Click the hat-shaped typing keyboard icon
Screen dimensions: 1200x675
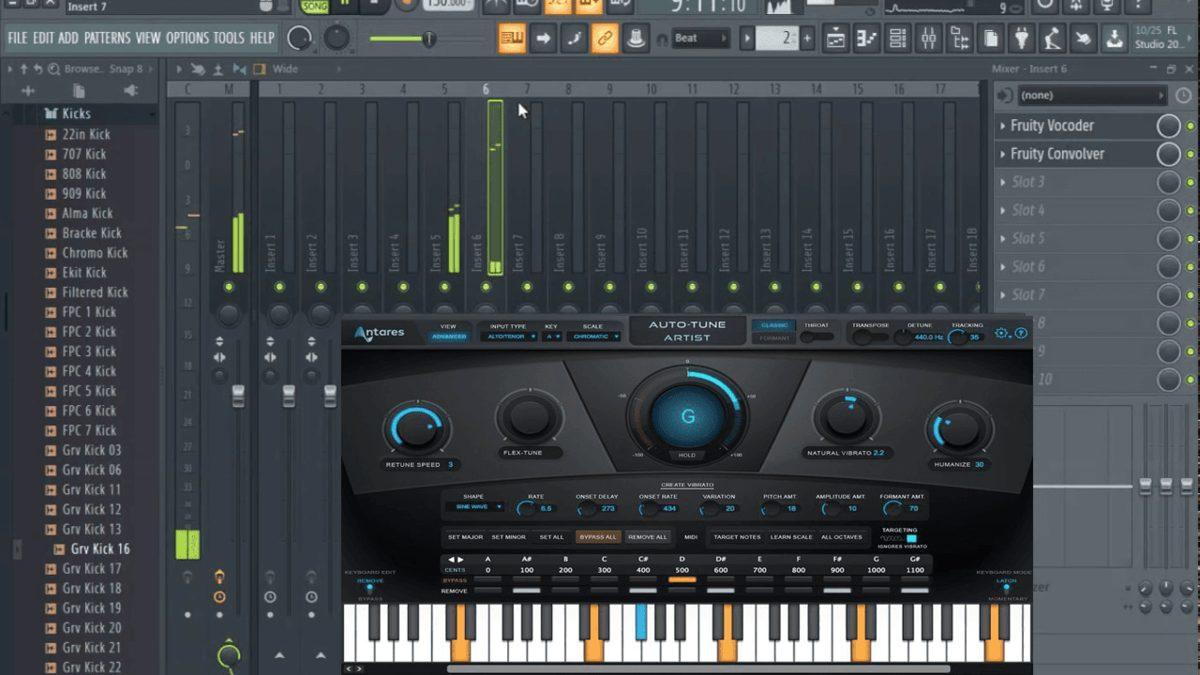pos(634,39)
